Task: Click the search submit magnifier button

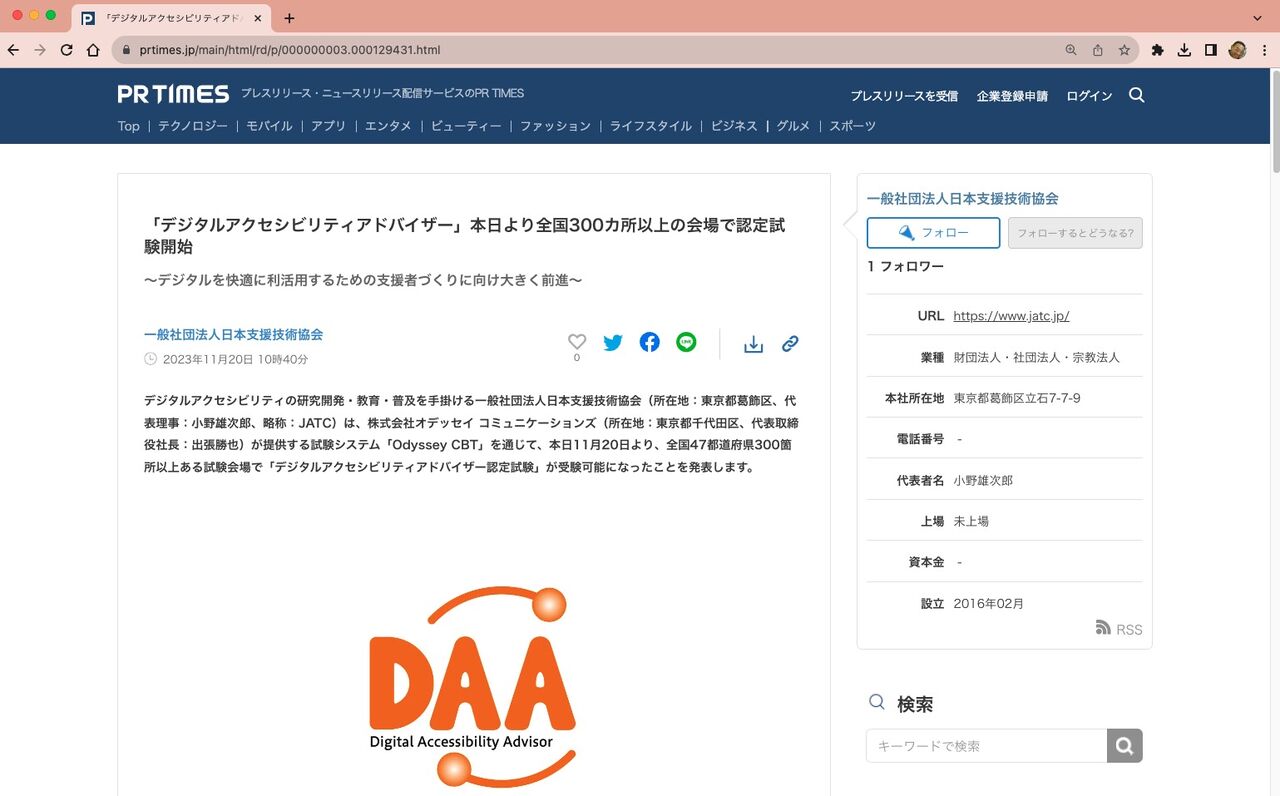Action: 1125,746
